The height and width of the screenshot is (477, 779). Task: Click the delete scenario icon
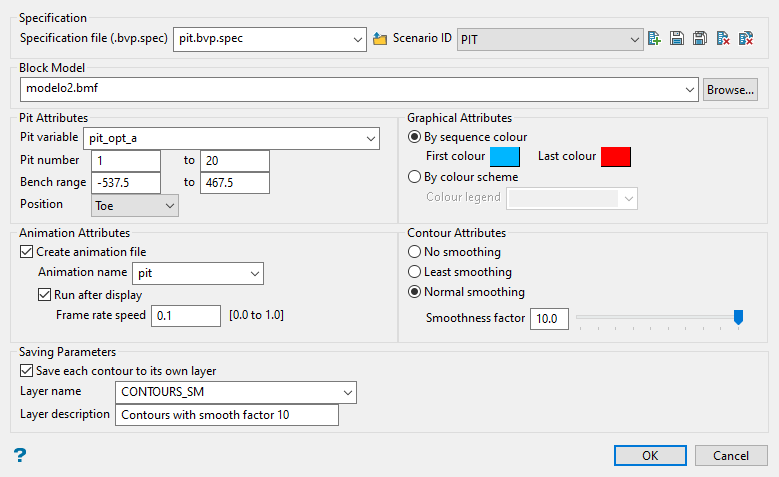coord(723,39)
